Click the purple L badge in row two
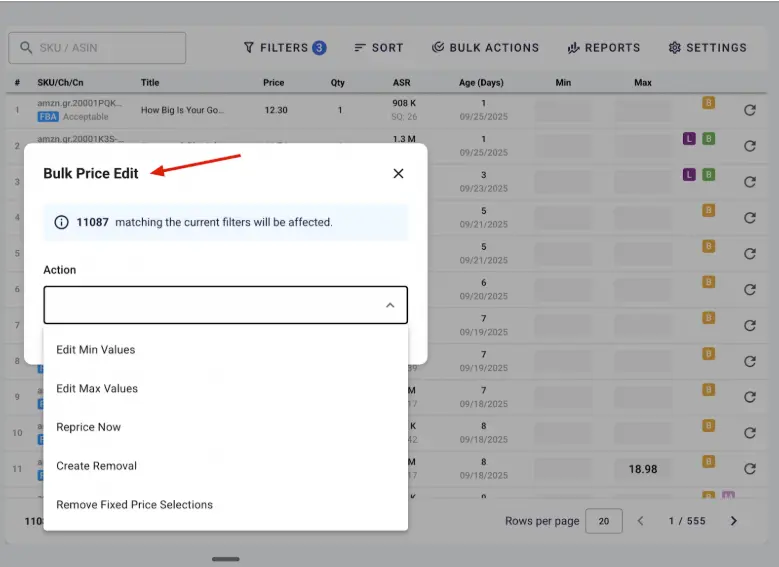 click(x=689, y=138)
